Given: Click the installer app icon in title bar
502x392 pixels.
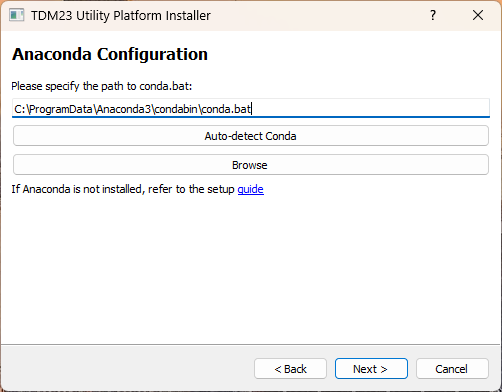Looking at the screenshot, I should (17, 15).
